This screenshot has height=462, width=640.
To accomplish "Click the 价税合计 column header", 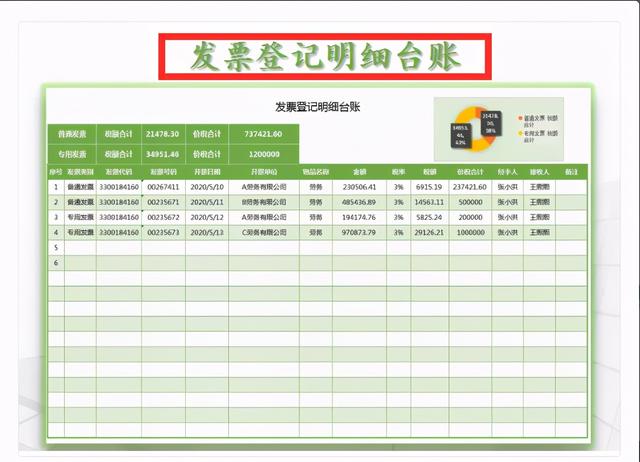I will click(470, 172).
